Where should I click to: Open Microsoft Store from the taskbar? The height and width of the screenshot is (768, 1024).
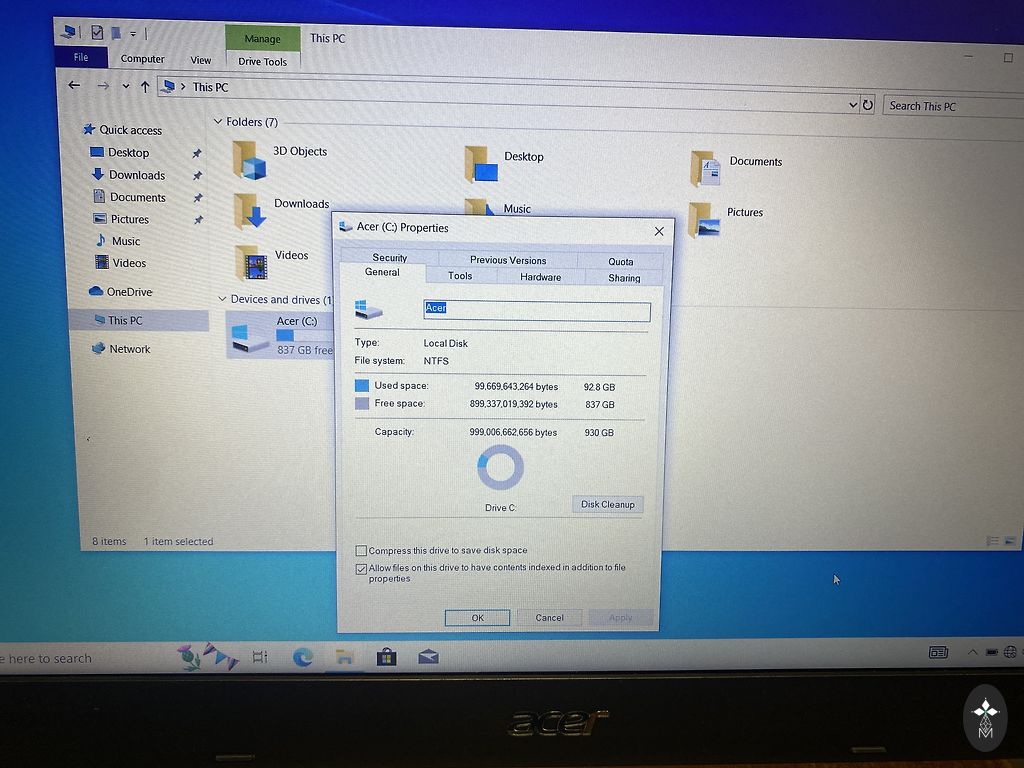[x=386, y=657]
